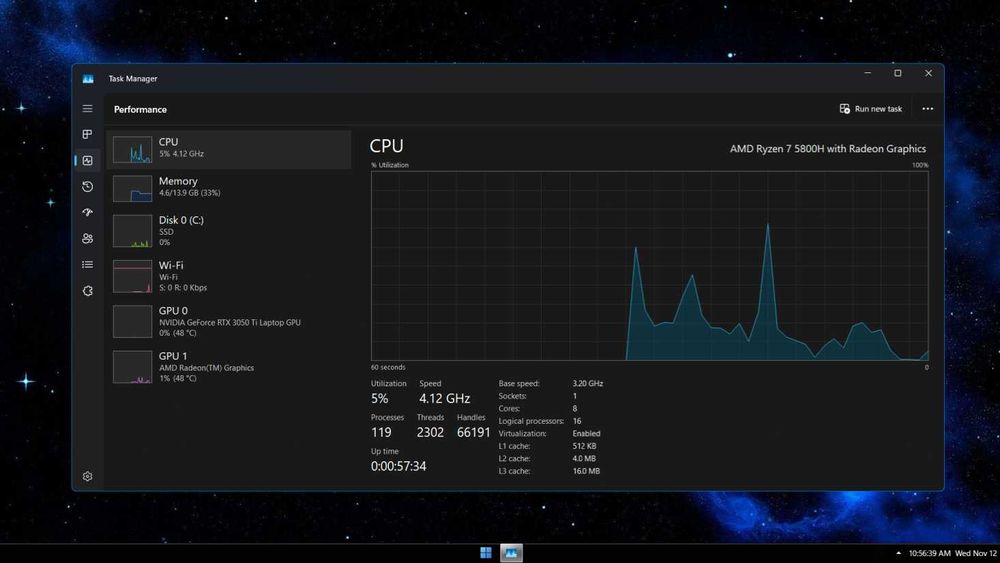Screen dimensions: 1000x563
Task: Select the GPU 0 NVIDIA entry
Action: 229,321
